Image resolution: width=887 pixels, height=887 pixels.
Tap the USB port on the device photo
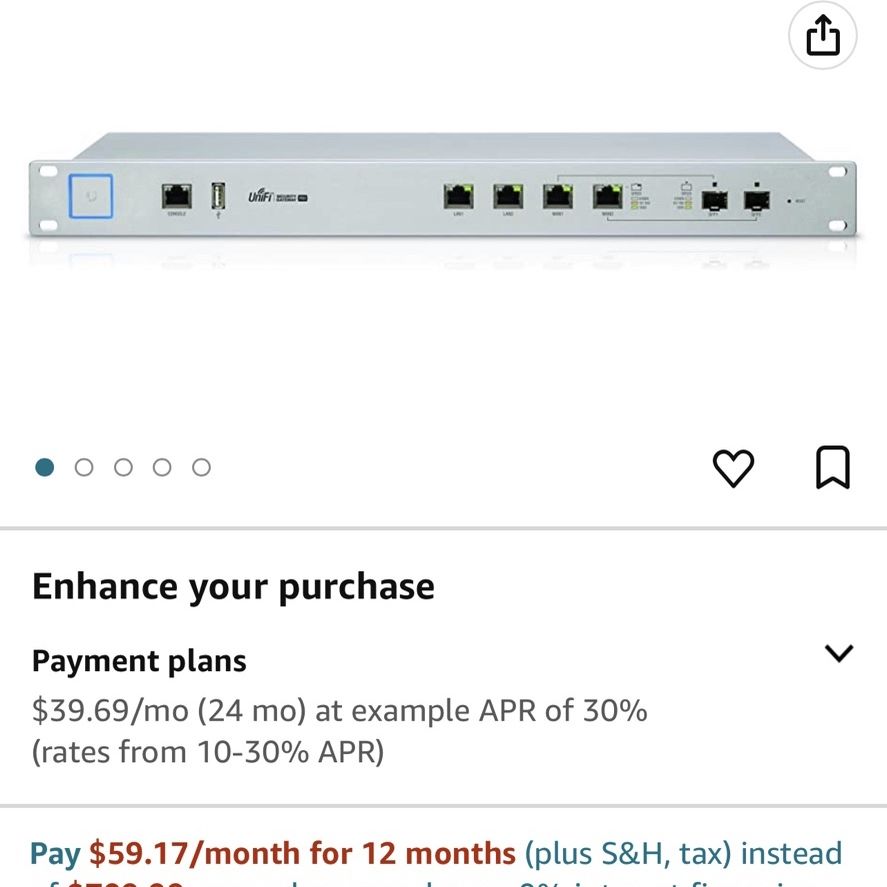pos(218,196)
